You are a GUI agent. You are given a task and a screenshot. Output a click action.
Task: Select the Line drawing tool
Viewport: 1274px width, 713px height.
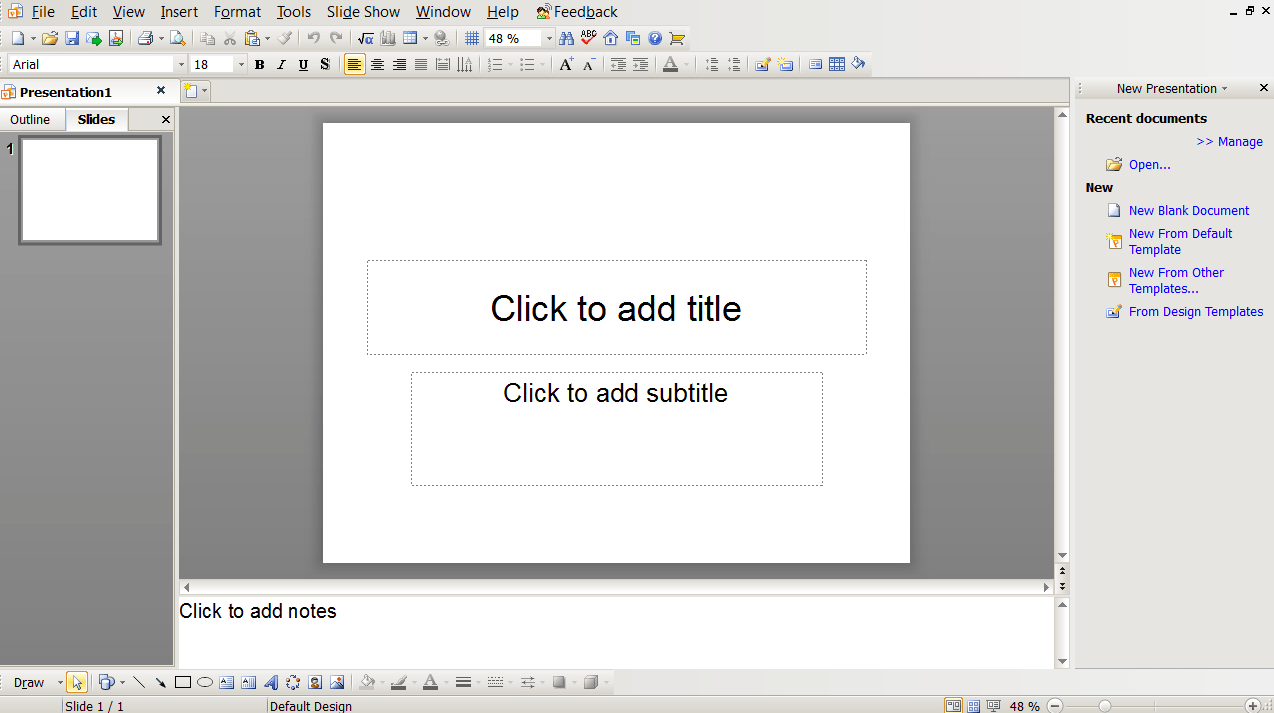[x=138, y=682]
